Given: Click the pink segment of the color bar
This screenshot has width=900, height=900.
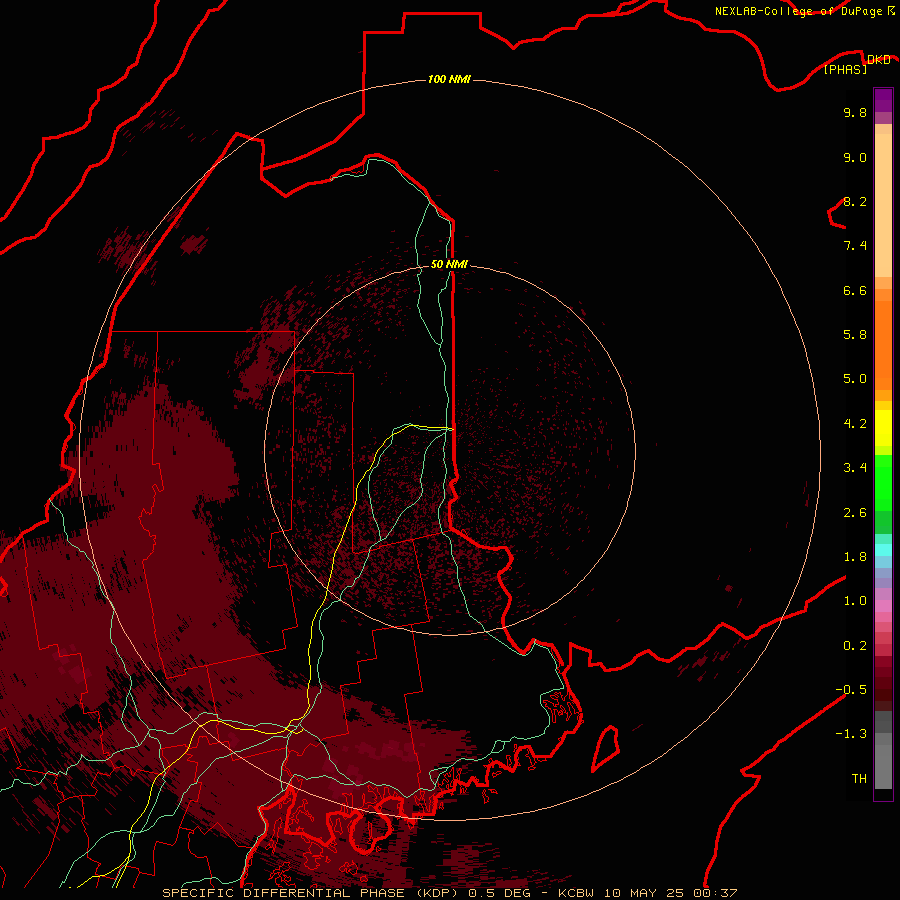Looking at the screenshot, I should pos(883,606).
